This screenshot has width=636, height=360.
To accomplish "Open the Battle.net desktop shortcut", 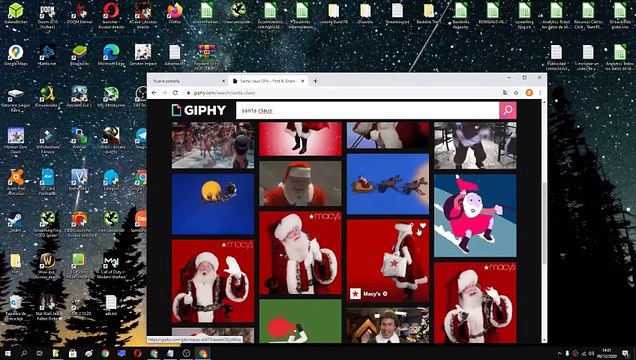I will [47, 56].
